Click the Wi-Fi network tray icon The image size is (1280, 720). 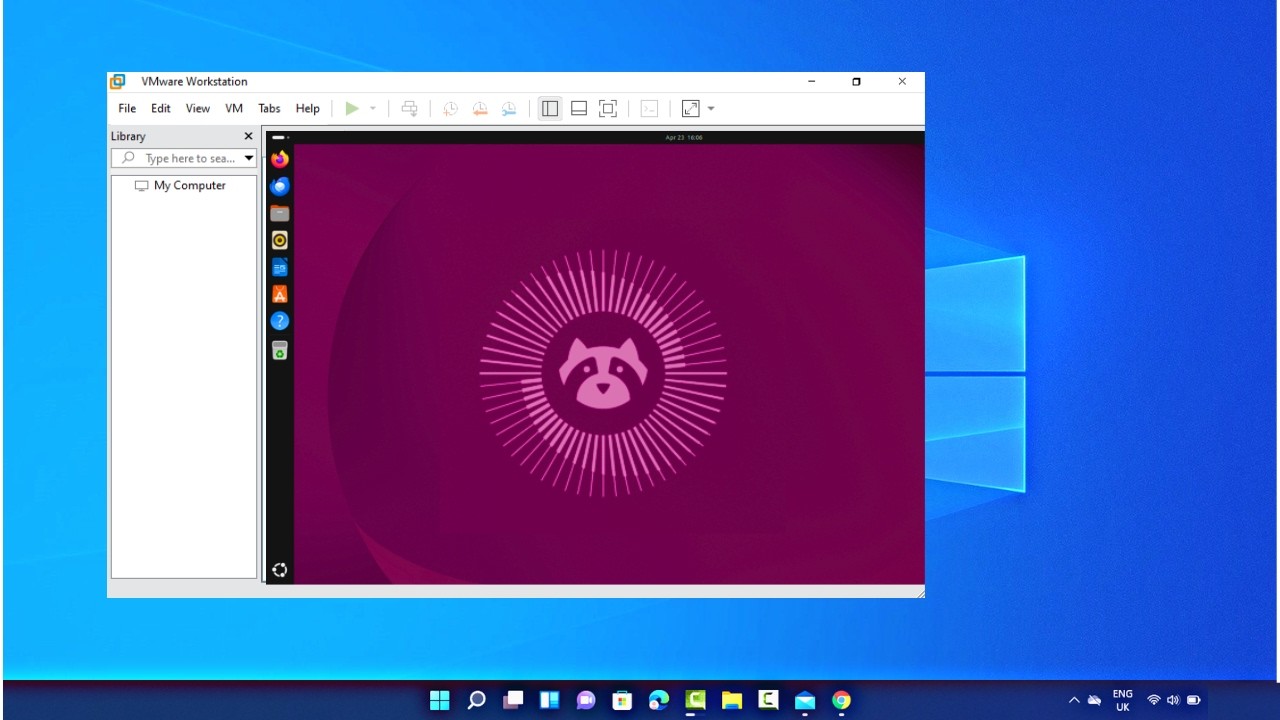[1154, 700]
